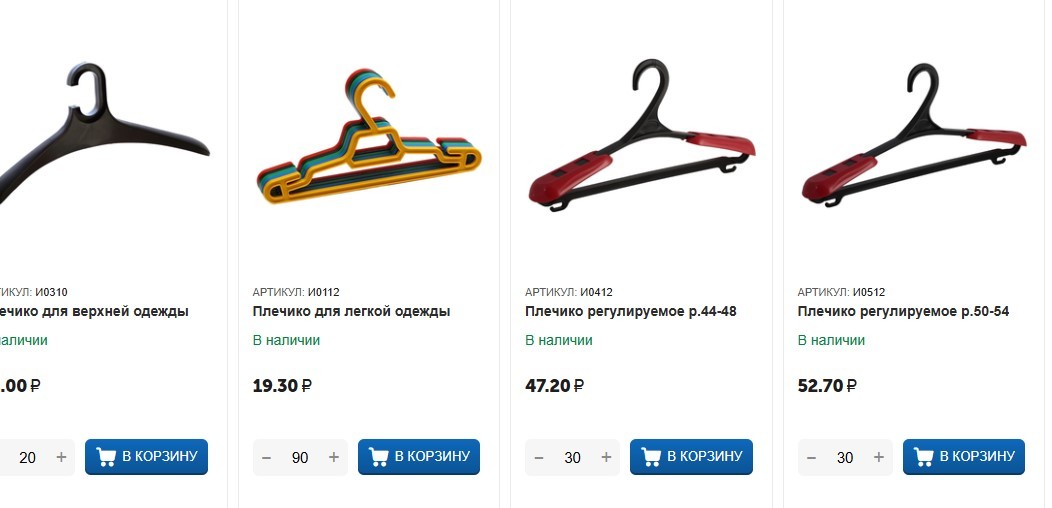The height and width of the screenshot is (508, 1052).
Task: Select quantity field showing 90
Action: 300,458
